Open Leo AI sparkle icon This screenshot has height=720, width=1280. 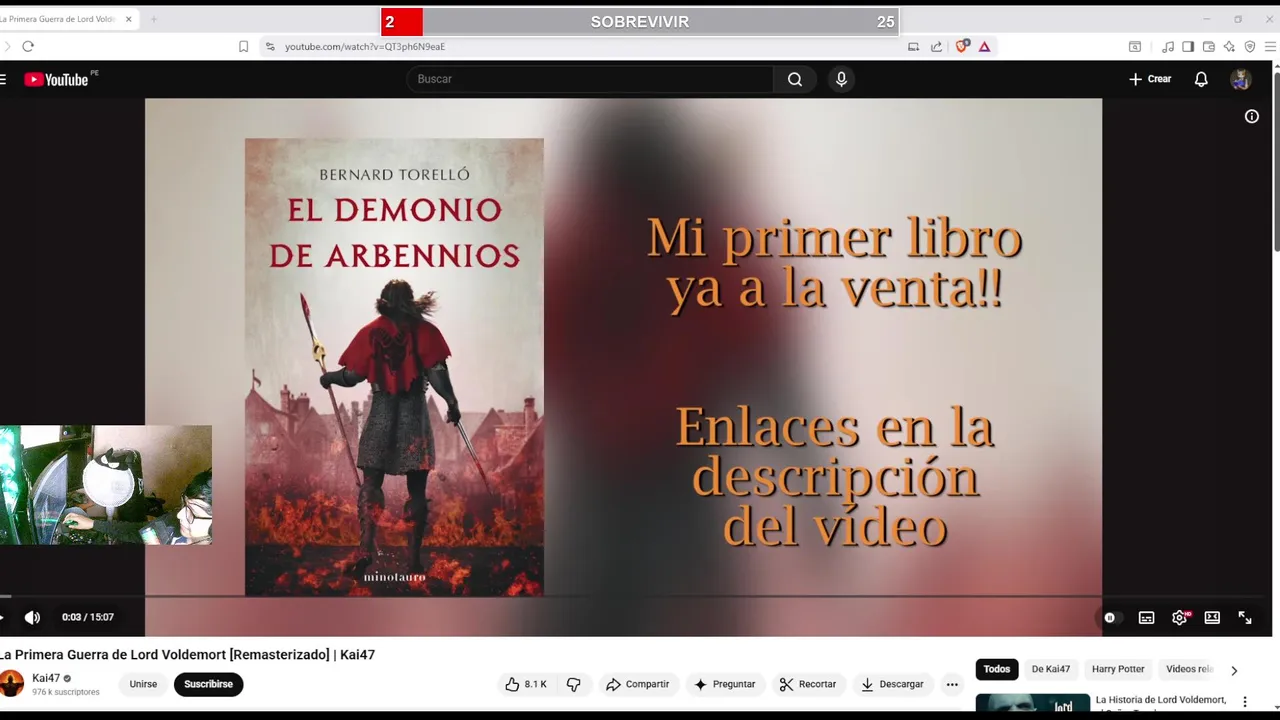(x=1229, y=46)
